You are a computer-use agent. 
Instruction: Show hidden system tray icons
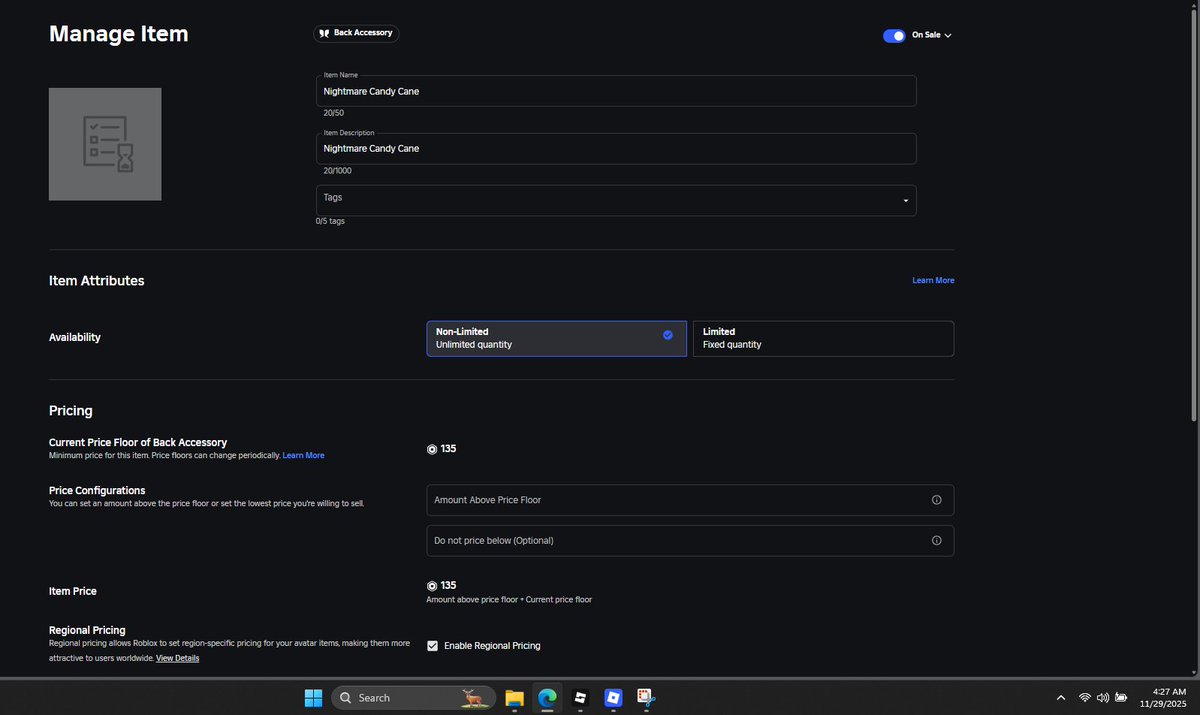tap(1060, 698)
